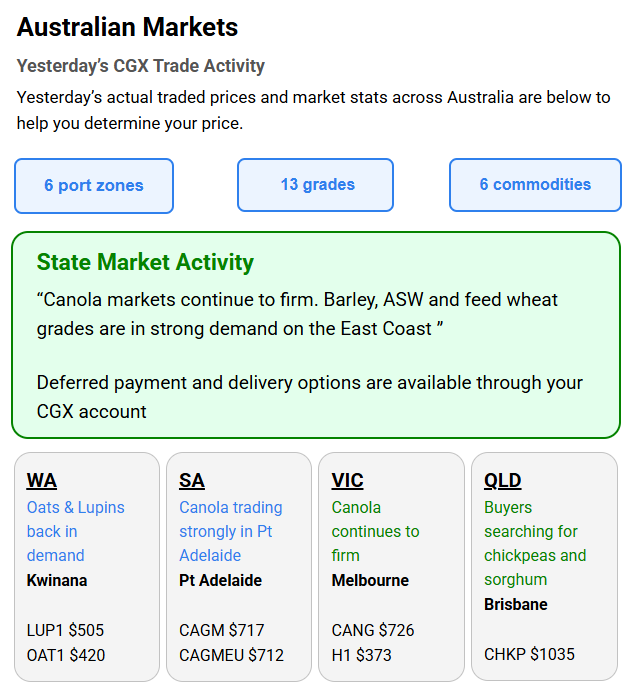Select the Melbourne port label
Viewport: 636px width, 692px height.
(370, 580)
